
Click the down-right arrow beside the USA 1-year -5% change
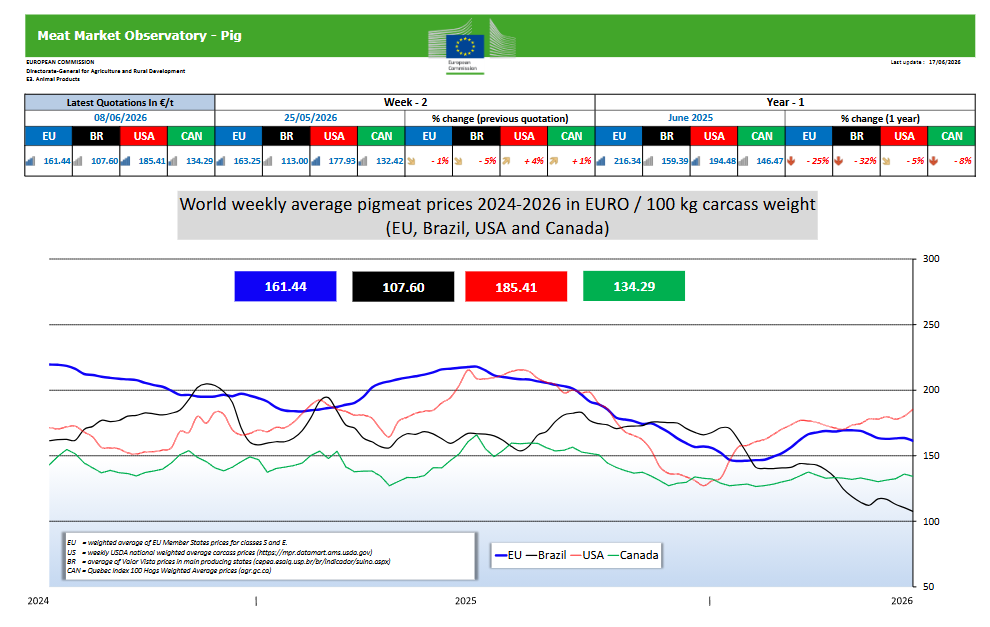[886, 161]
